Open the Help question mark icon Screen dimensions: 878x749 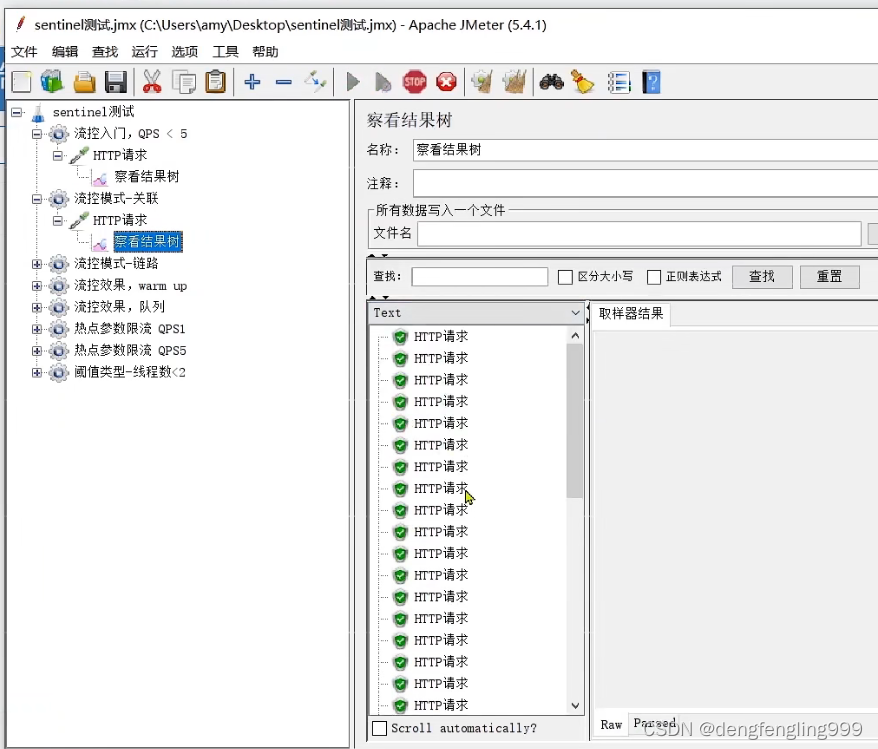coord(651,82)
